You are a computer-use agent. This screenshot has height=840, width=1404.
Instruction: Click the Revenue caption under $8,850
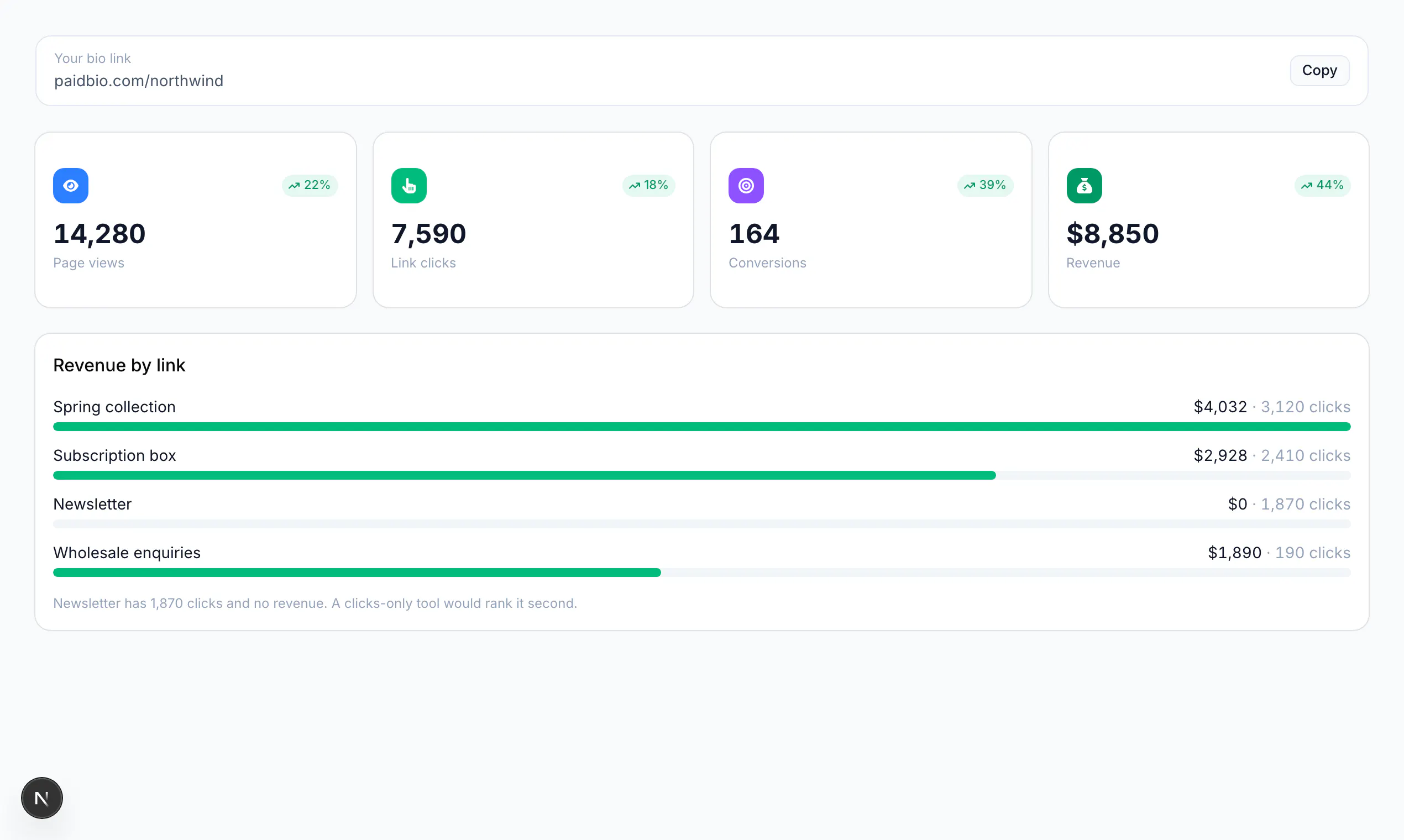(x=1093, y=263)
